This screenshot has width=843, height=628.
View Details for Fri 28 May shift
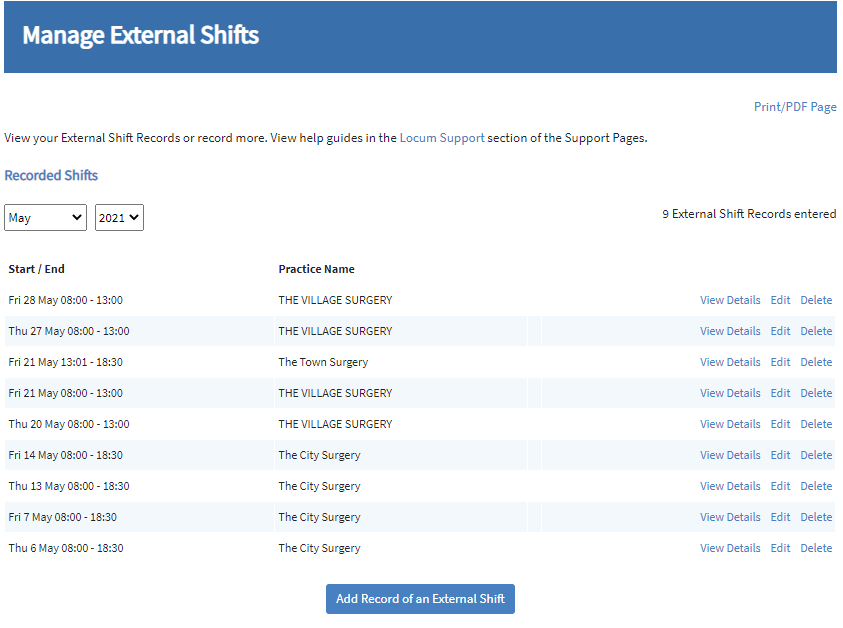(x=730, y=300)
